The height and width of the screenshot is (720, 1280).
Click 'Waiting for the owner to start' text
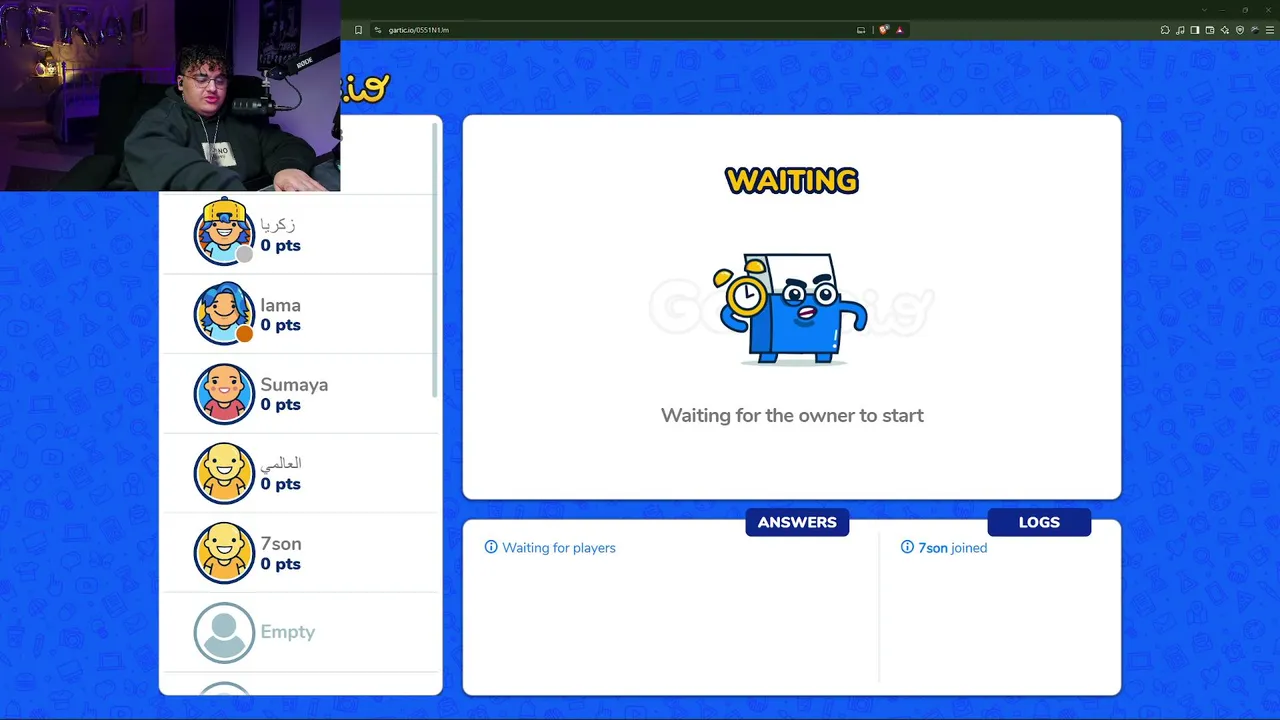point(792,415)
